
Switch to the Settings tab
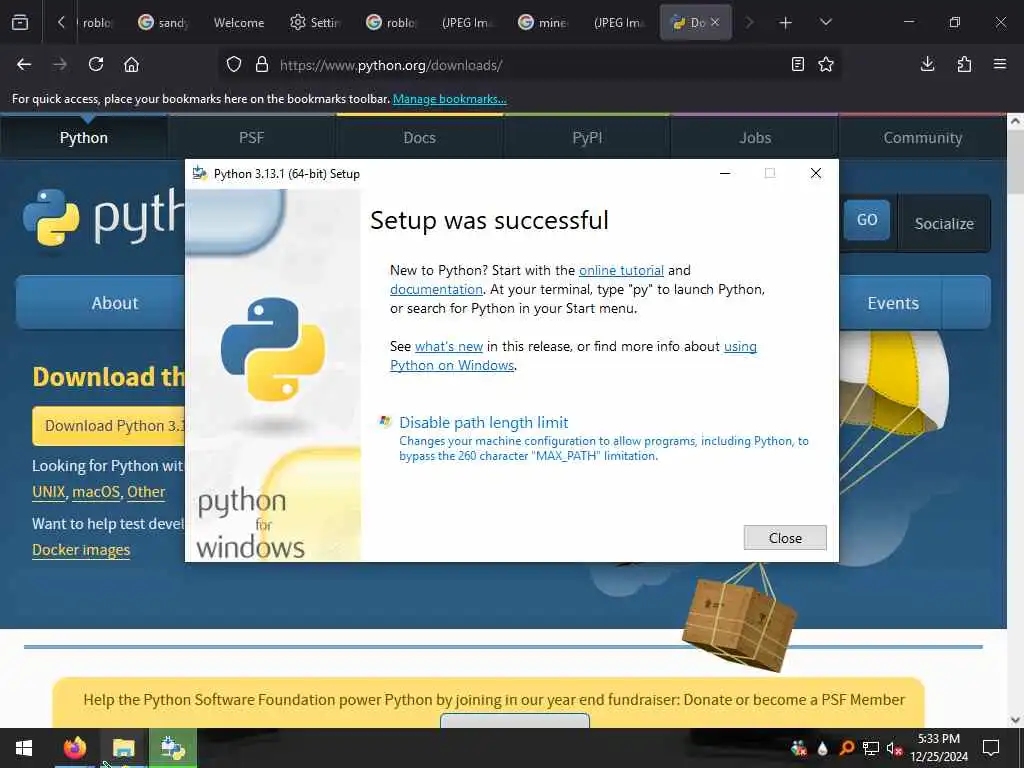316,23
